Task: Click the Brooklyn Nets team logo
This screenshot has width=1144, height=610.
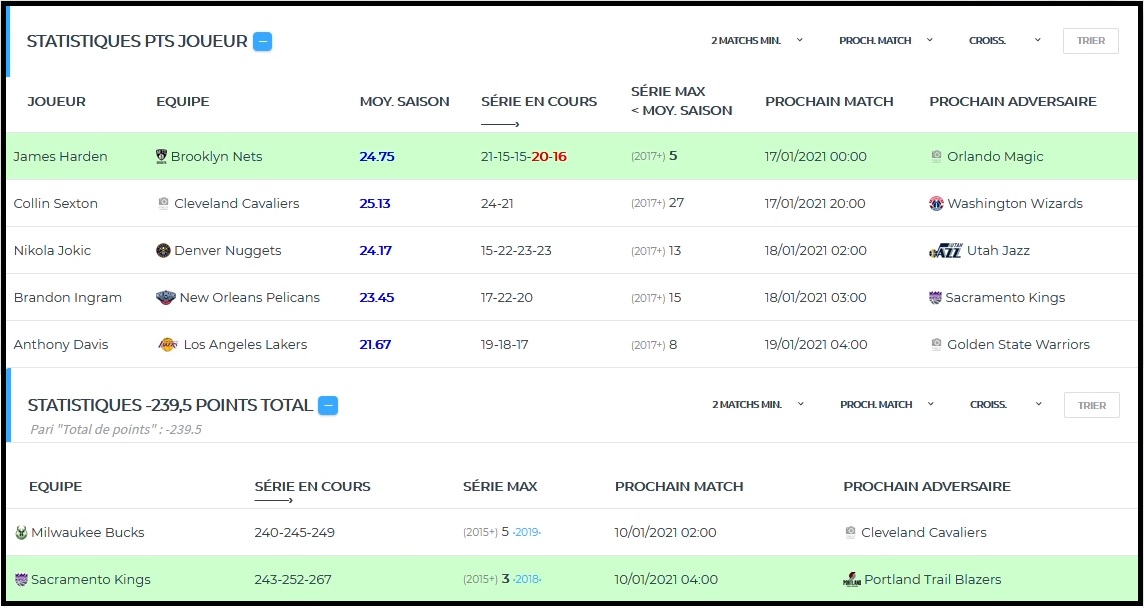Action: (162, 156)
